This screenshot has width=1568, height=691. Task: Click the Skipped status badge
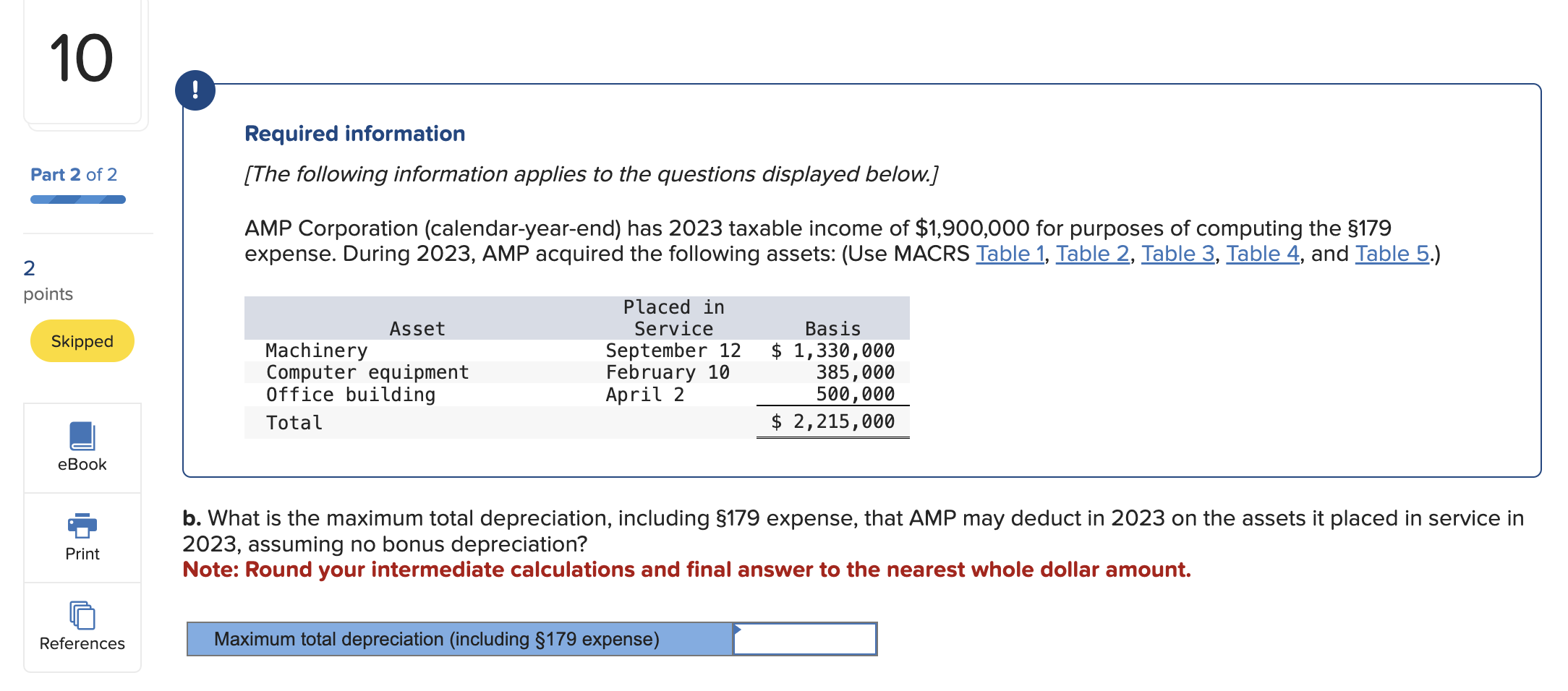click(82, 340)
